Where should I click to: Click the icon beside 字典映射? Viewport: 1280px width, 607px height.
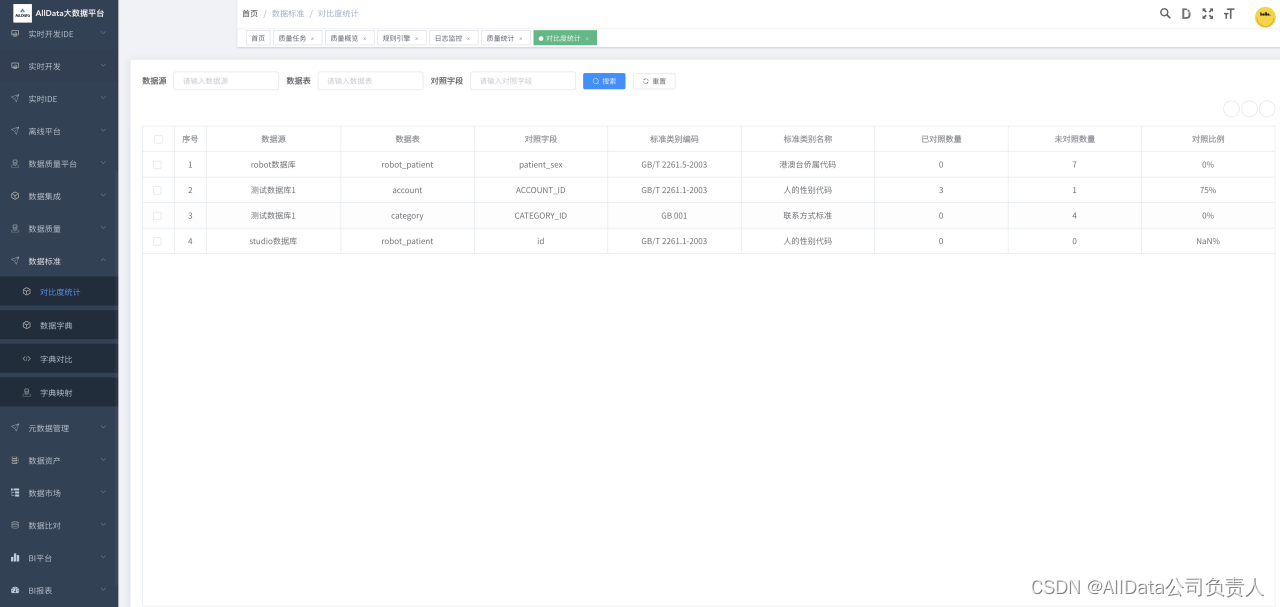pos(27,393)
